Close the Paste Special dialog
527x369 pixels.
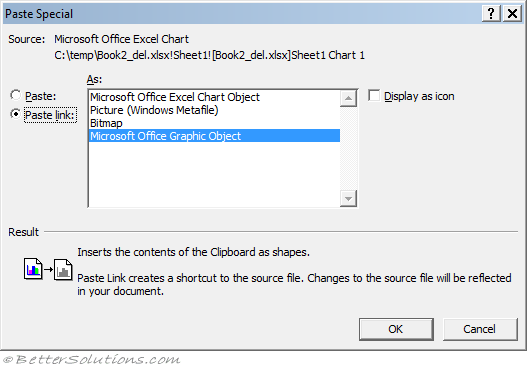tap(512, 14)
